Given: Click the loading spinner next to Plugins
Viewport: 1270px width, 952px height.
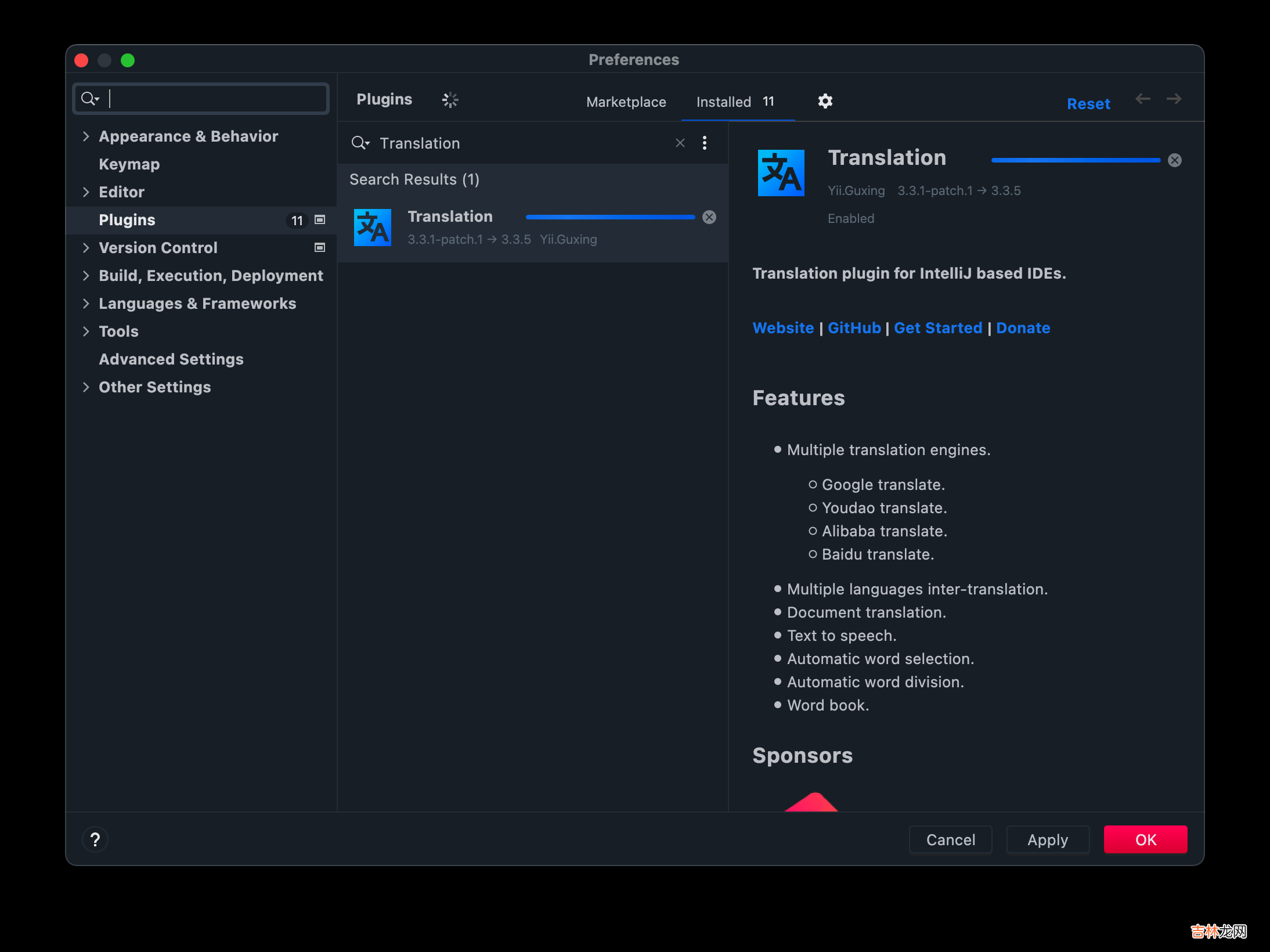Looking at the screenshot, I should coord(450,100).
